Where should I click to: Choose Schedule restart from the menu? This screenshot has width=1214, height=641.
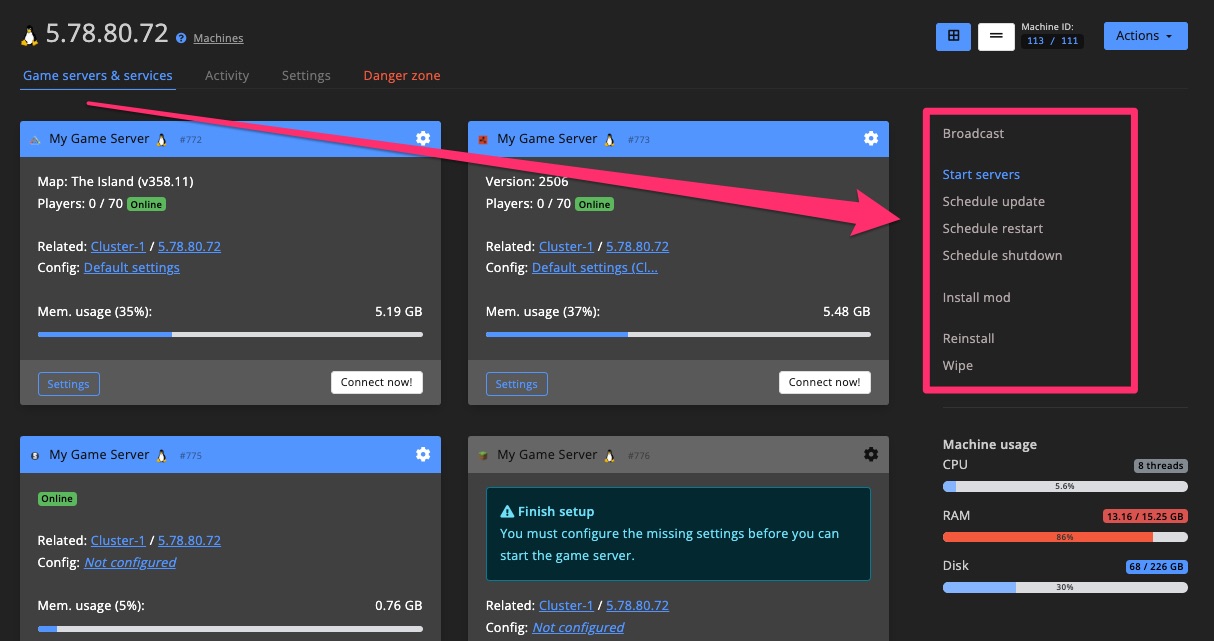click(x=993, y=228)
